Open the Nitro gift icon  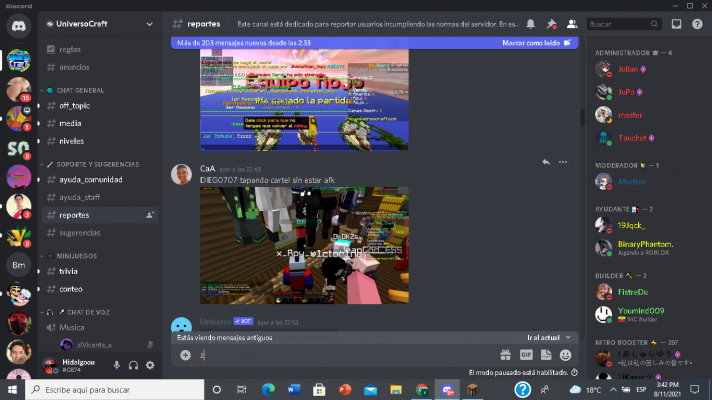pos(505,355)
